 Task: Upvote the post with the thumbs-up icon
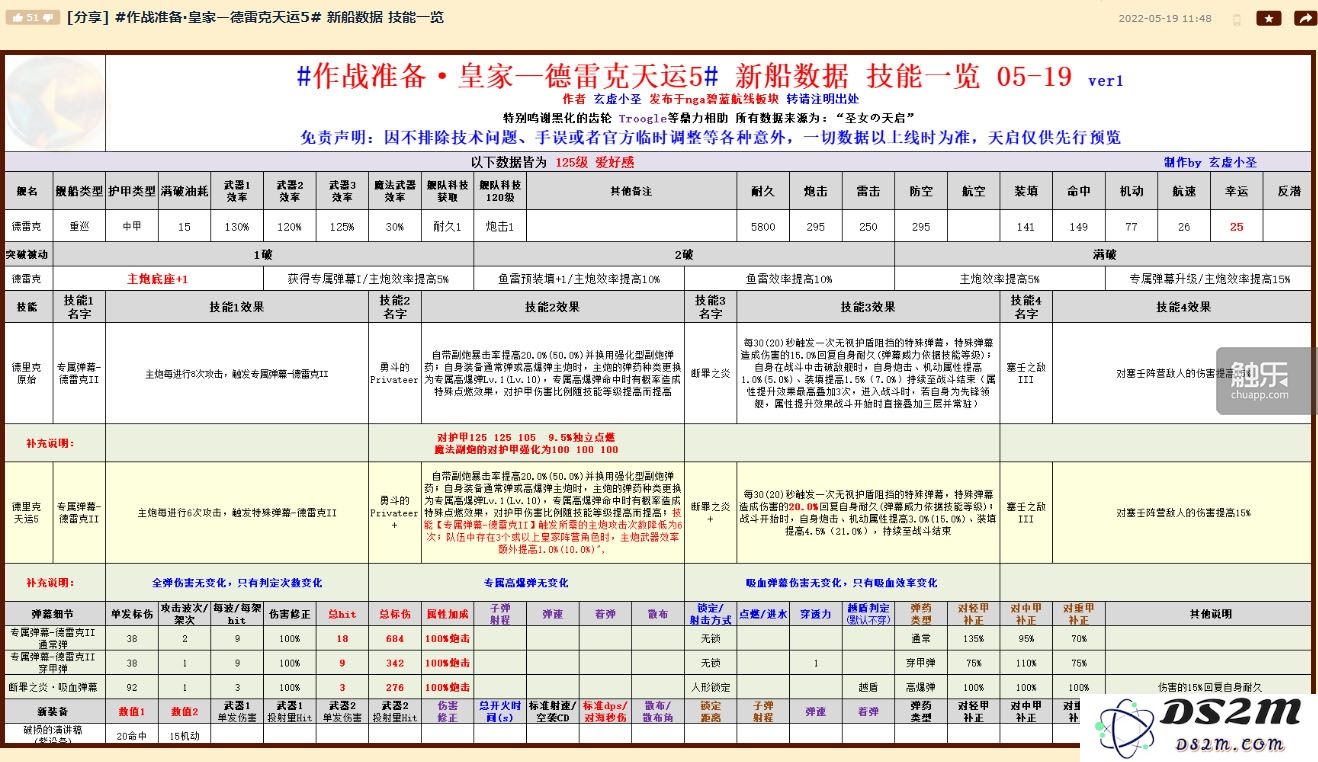[x=17, y=18]
